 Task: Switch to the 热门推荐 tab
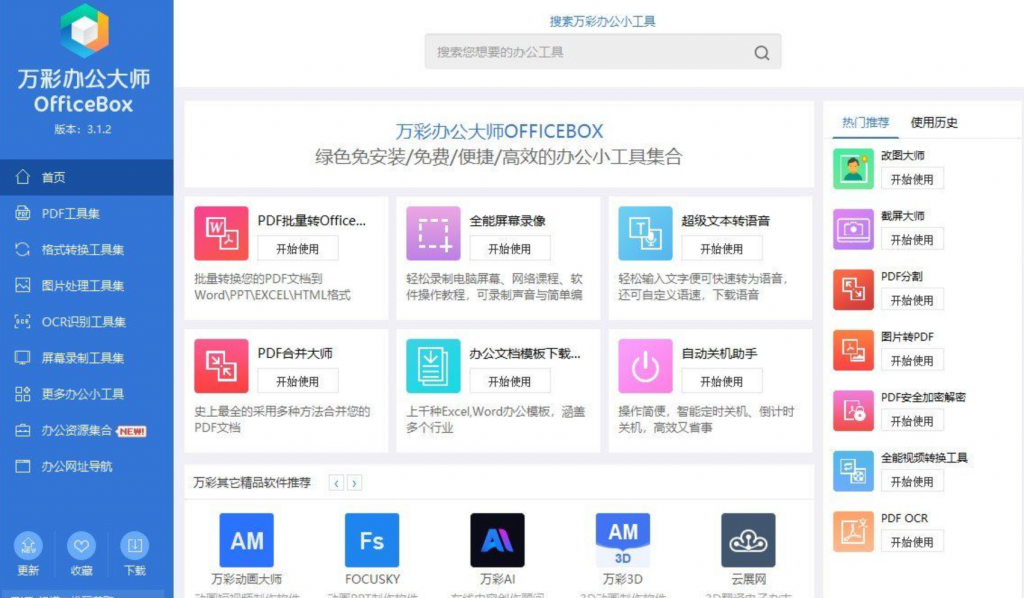pos(865,122)
